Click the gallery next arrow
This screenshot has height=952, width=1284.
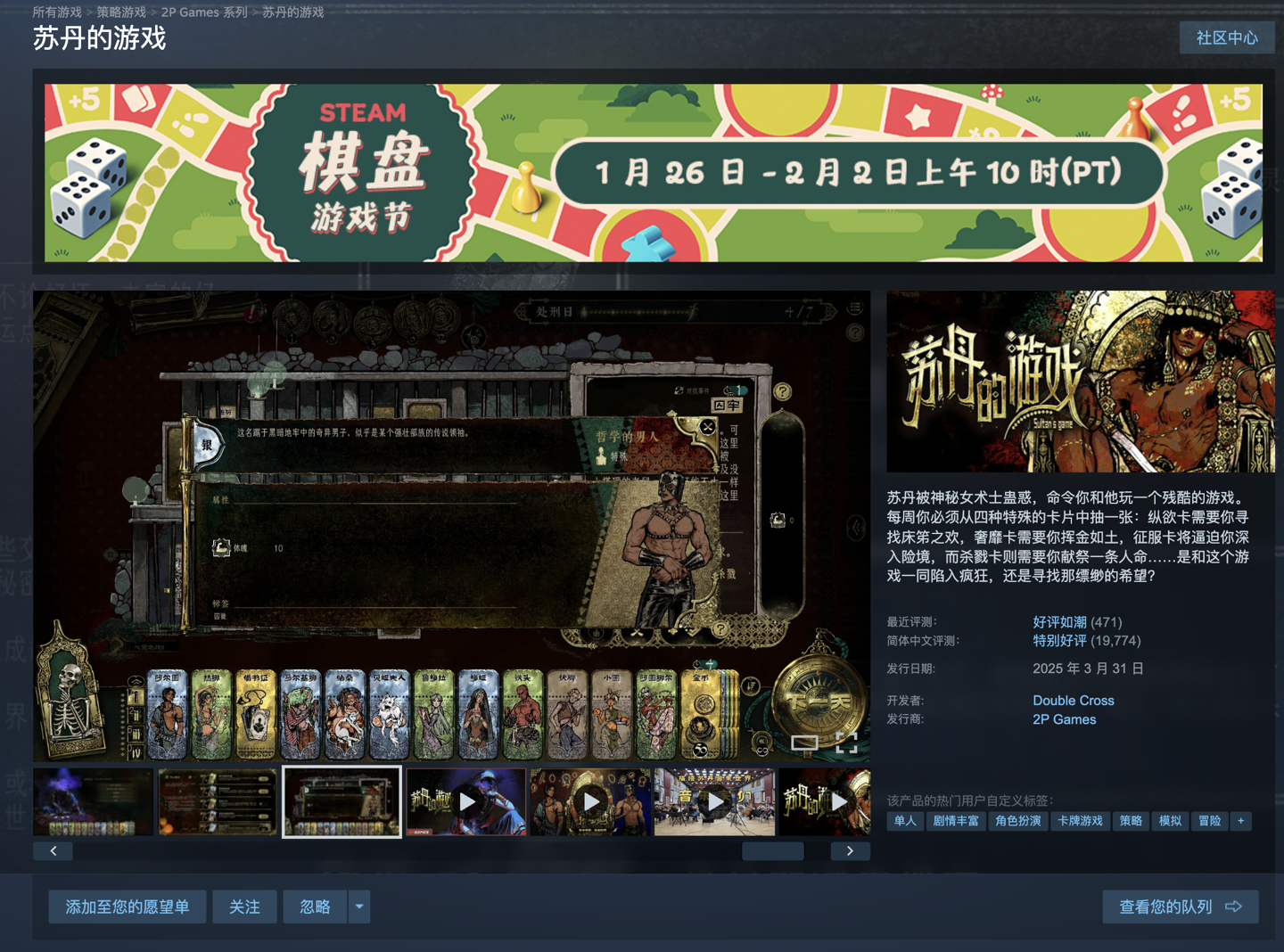pos(850,850)
